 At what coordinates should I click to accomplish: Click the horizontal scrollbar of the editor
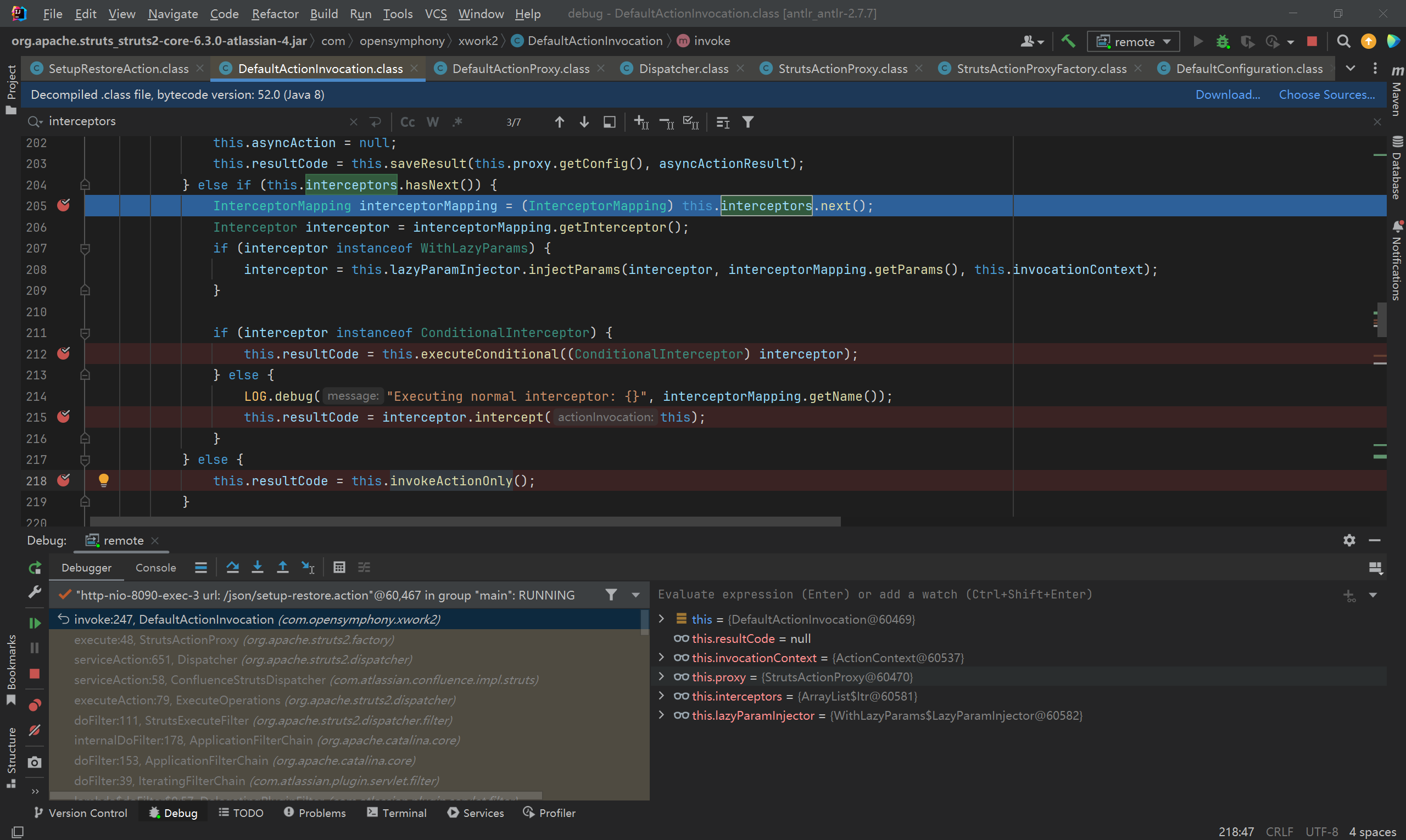pyautogui.click(x=465, y=521)
